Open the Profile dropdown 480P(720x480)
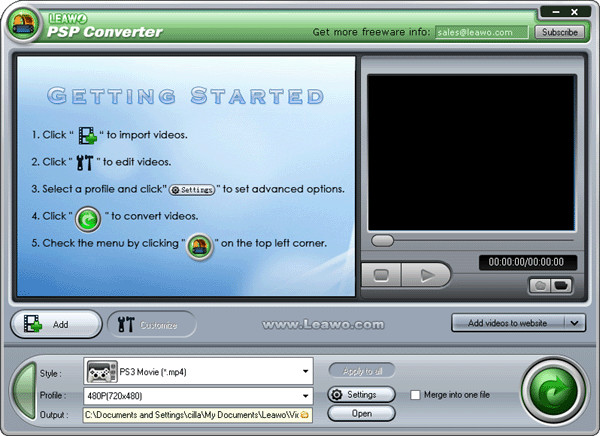The width and height of the screenshot is (600, 436). (198, 395)
